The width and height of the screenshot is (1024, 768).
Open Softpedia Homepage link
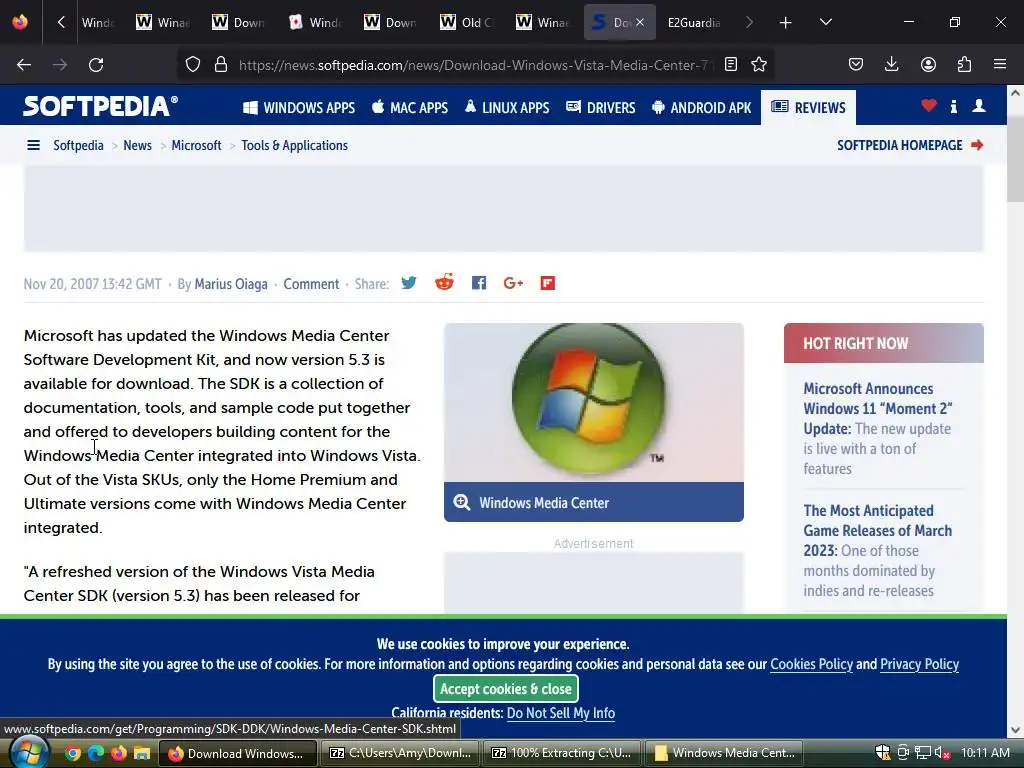[x=910, y=145]
